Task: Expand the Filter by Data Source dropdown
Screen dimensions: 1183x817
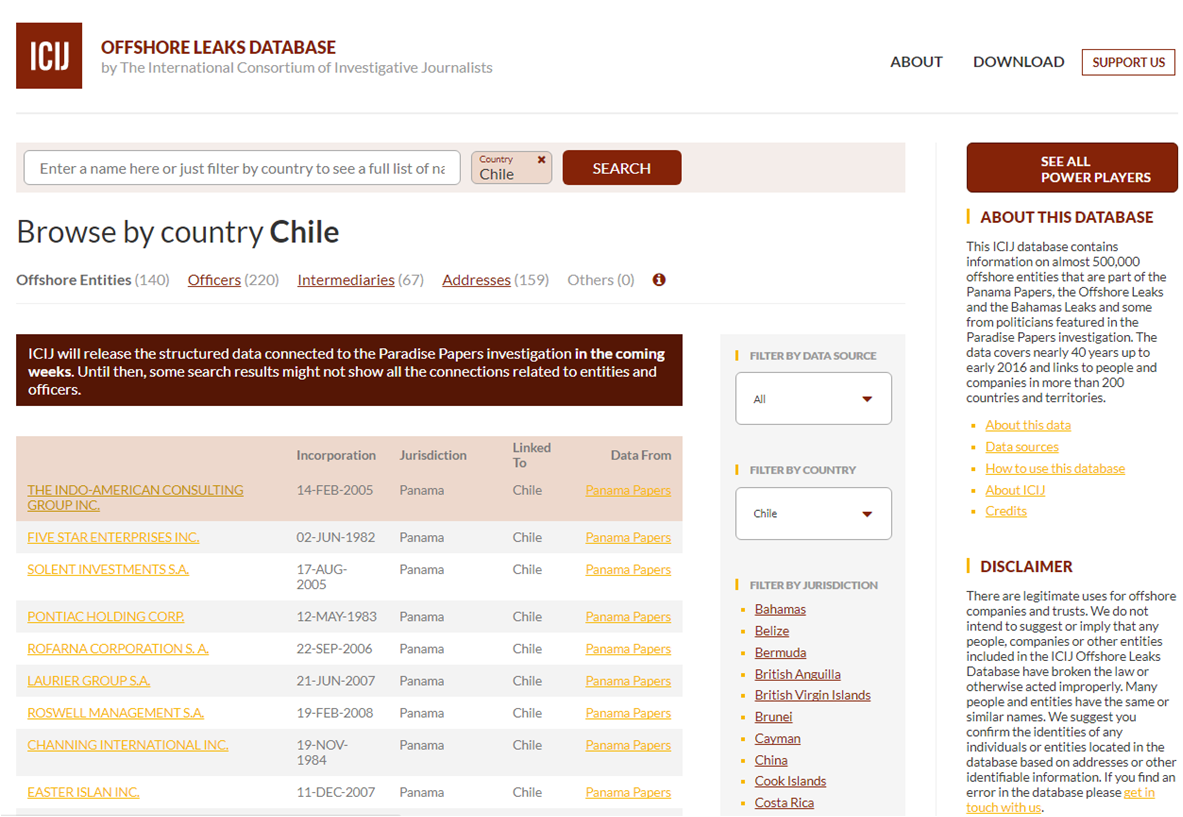Action: coord(813,399)
